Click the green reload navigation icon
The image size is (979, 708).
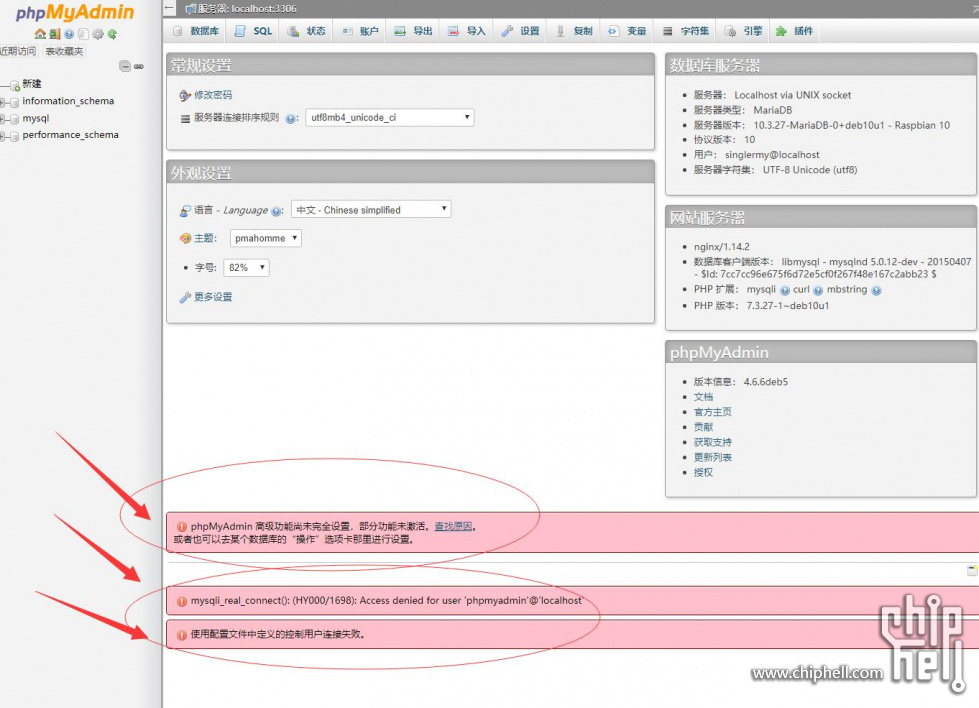112,34
